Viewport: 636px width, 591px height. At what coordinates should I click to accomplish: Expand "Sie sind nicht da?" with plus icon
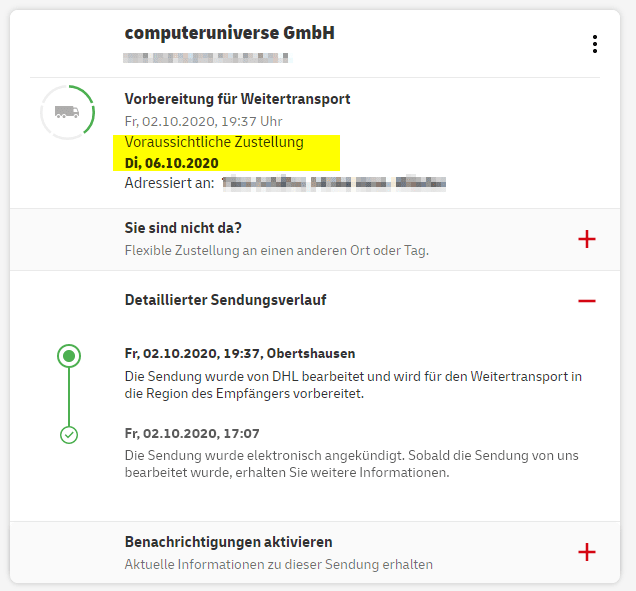click(x=587, y=239)
